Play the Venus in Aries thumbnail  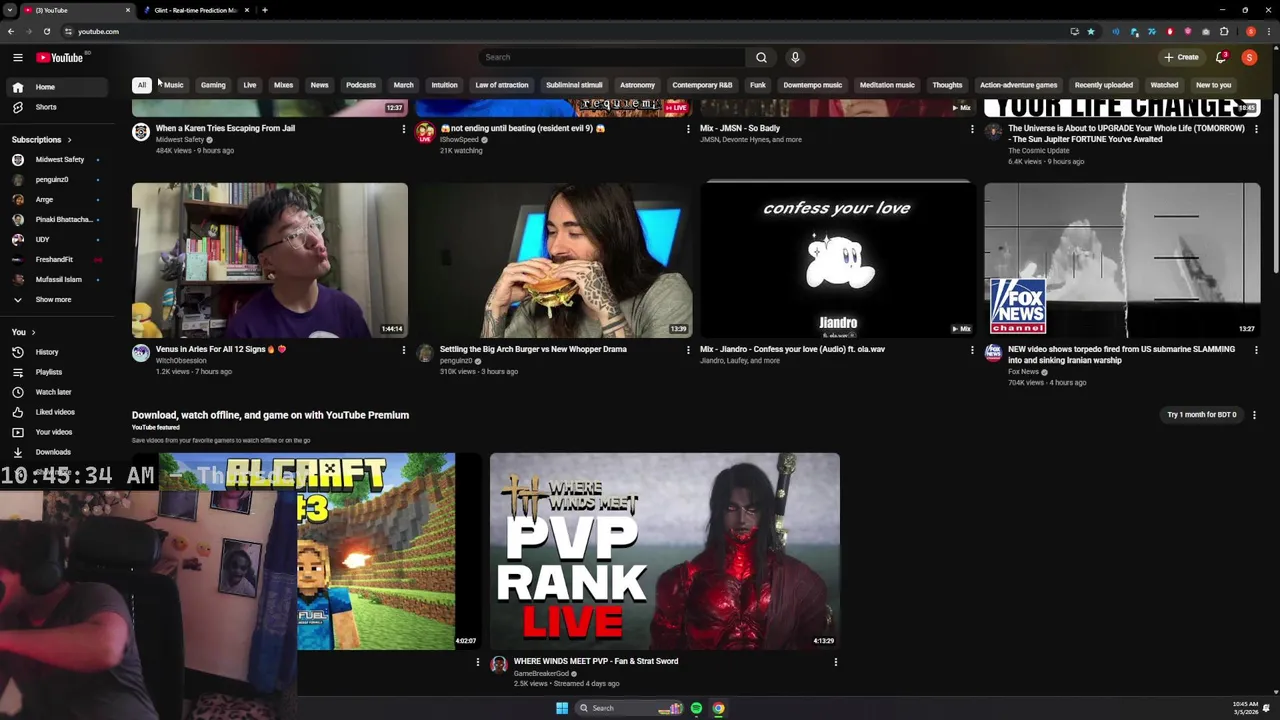tap(270, 260)
